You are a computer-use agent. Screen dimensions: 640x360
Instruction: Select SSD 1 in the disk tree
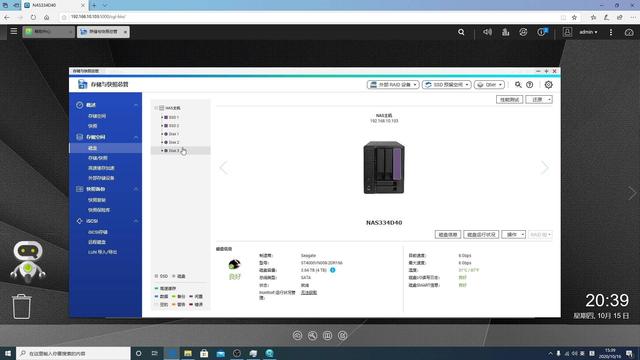pos(174,117)
